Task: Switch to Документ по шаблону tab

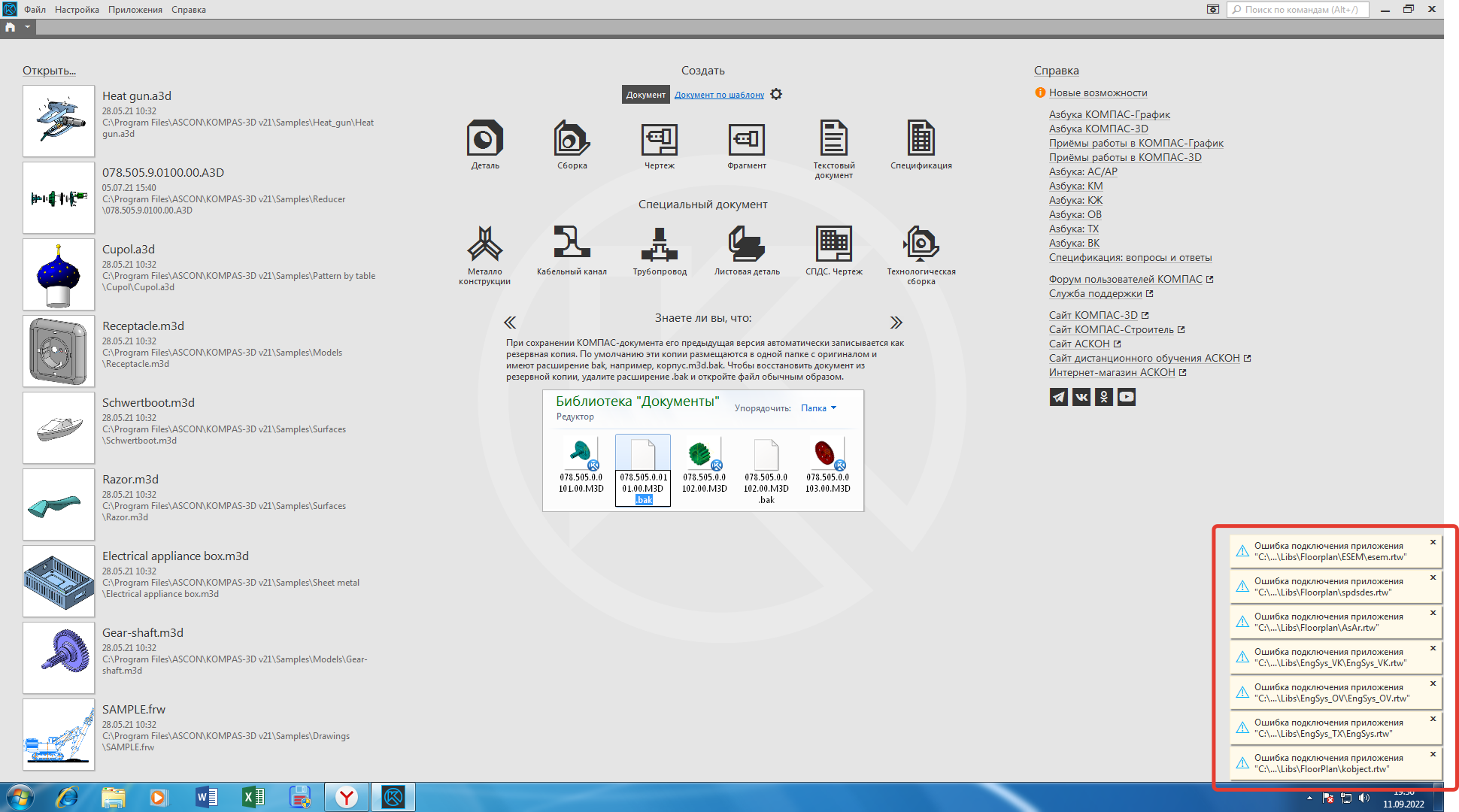Action: coord(719,95)
